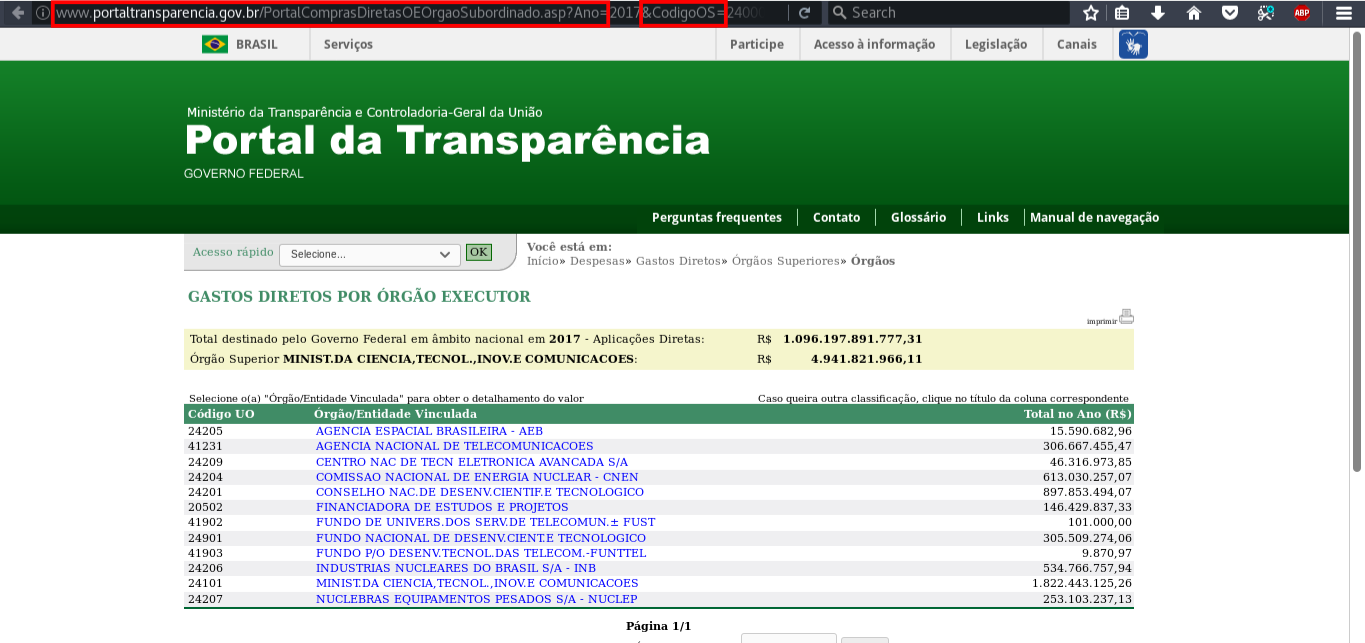Open the Acesso à informação menu

point(874,44)
